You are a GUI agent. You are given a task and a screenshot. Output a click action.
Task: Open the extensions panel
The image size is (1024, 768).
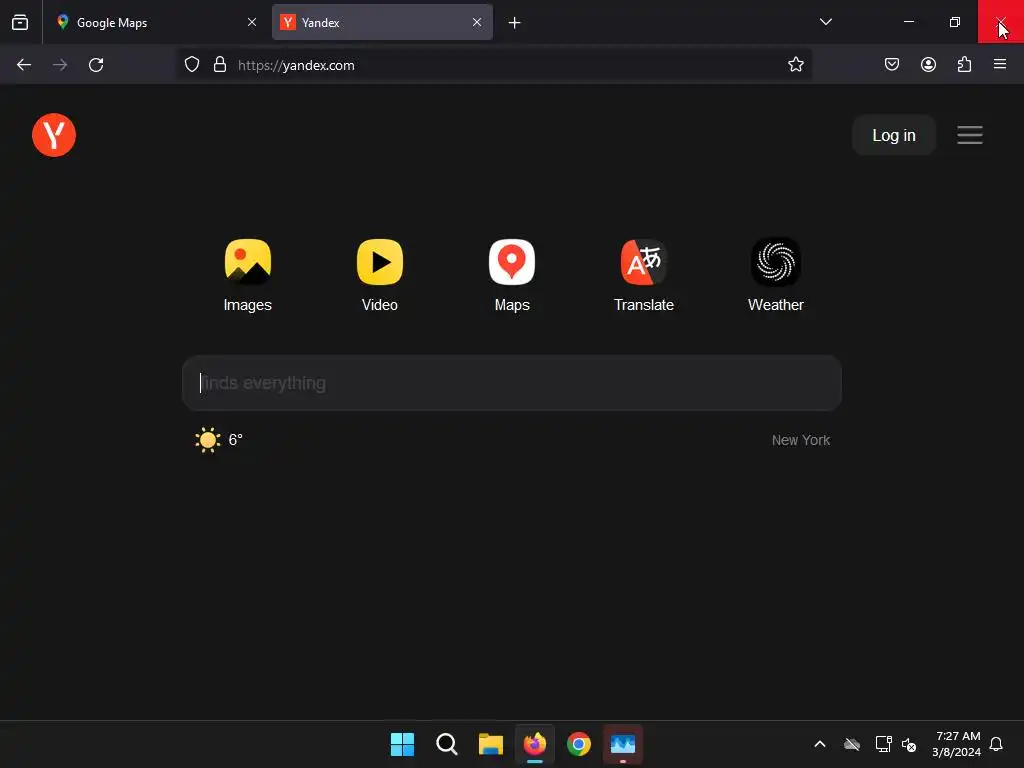pos(964,65)
